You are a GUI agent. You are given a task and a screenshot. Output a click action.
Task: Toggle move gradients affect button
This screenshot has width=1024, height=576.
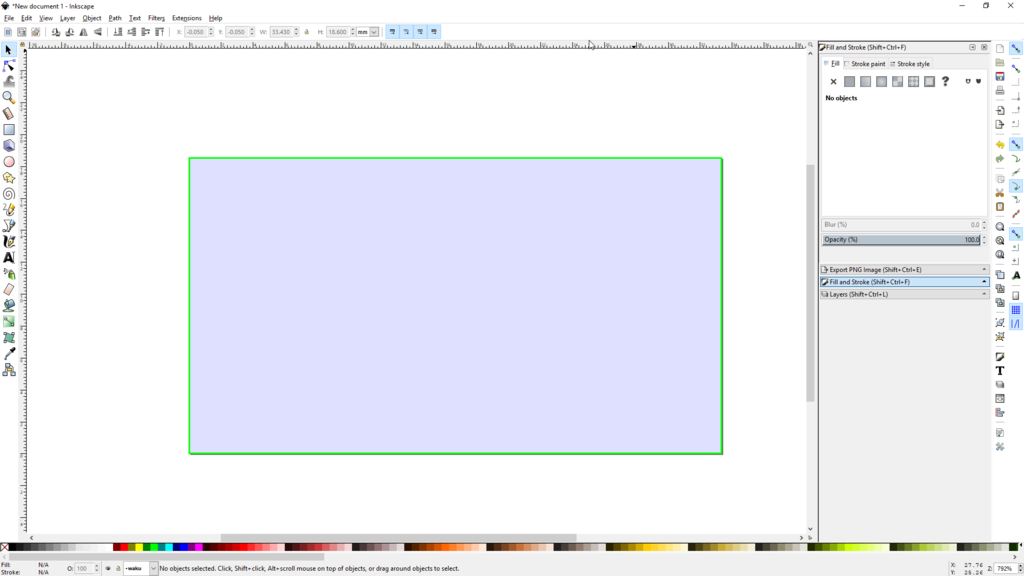coord(420,31)
